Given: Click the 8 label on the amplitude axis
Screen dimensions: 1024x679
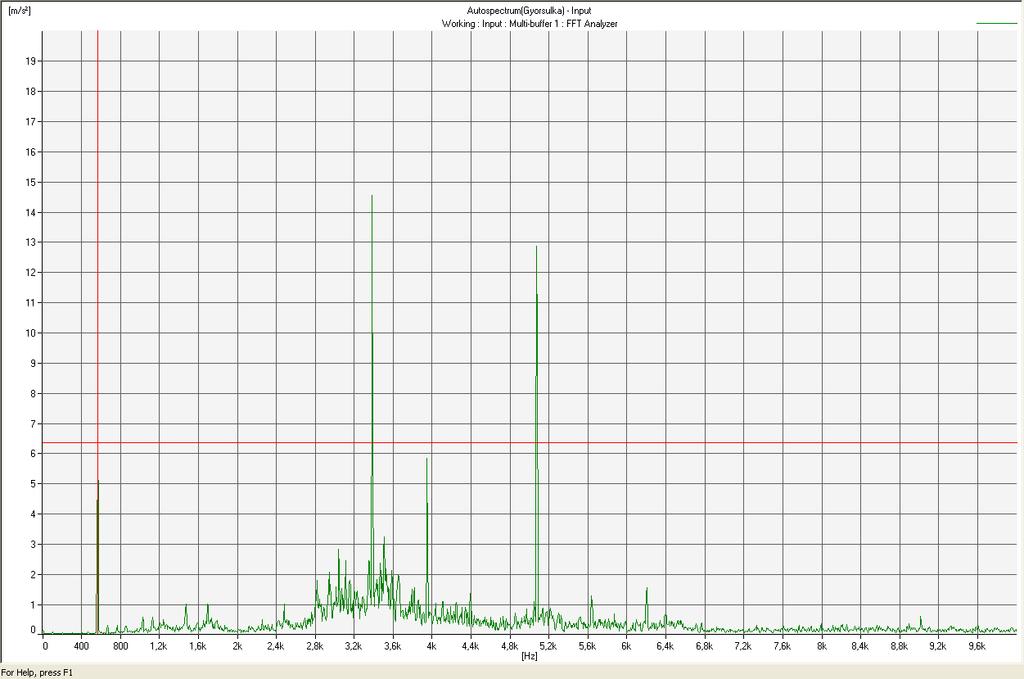Looking at the screenshot, I should coord(33,394).
